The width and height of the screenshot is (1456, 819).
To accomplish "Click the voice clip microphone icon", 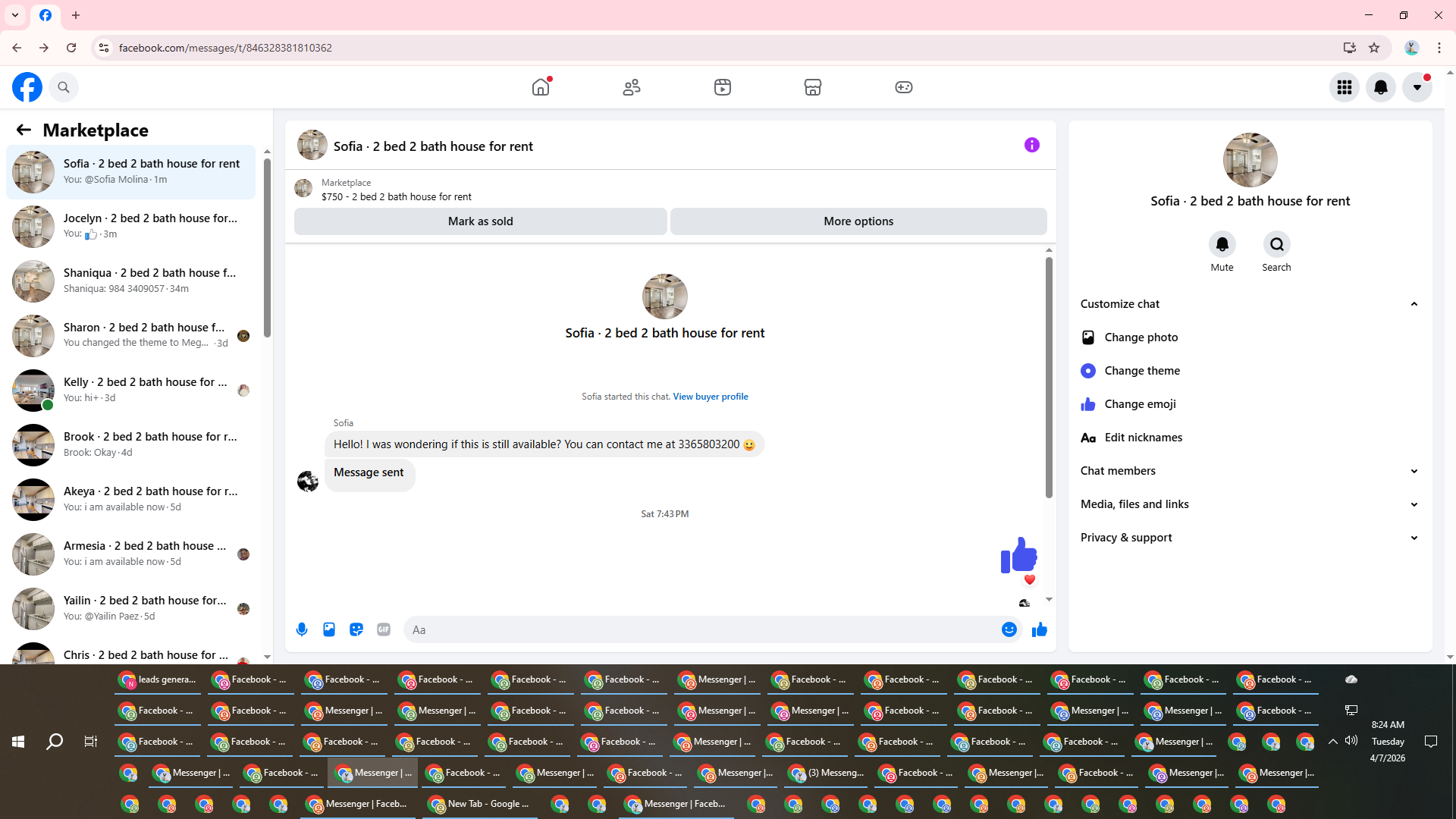I will click(302, 629).
